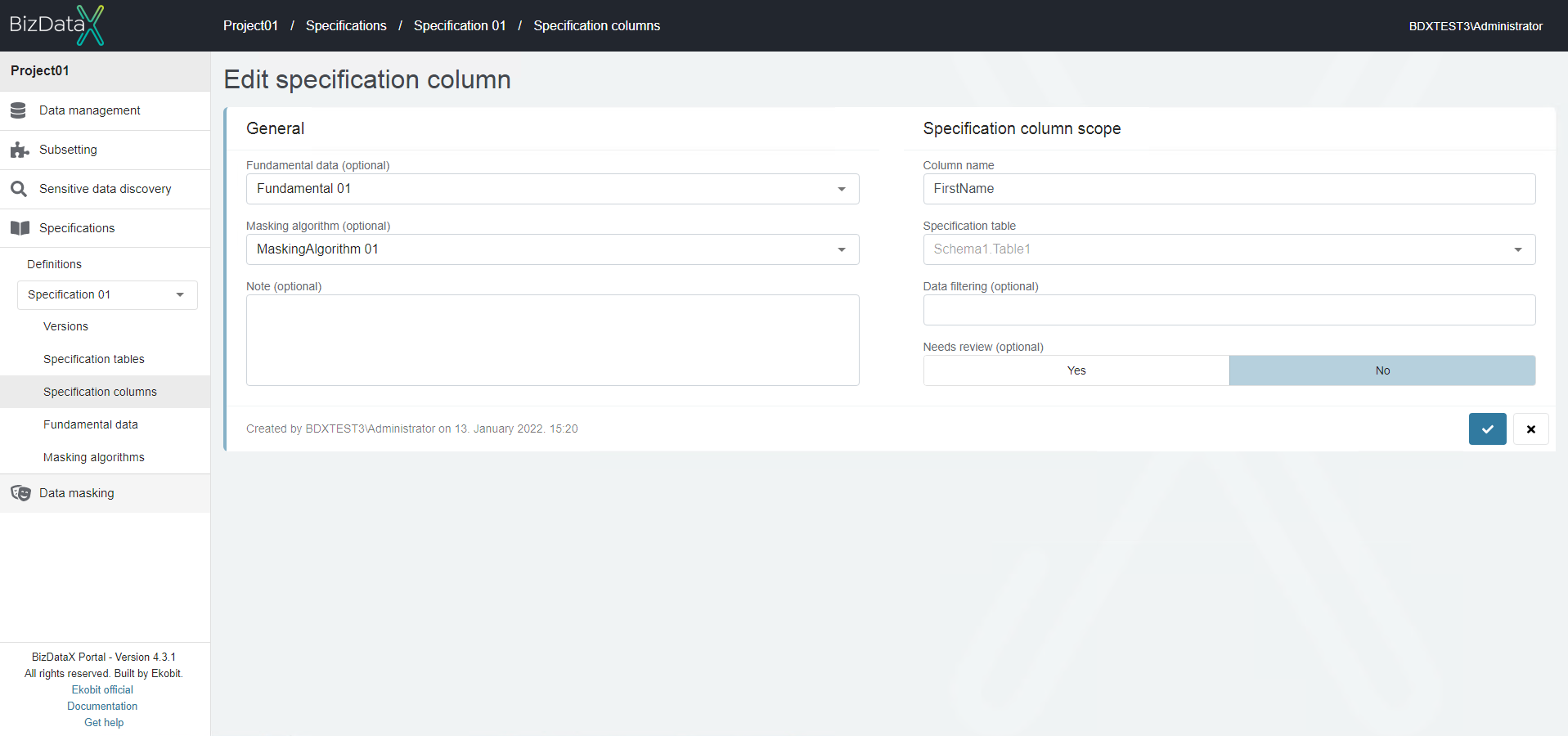Click the Sensitive data discovery magnifier icon

tap(19, 189)
